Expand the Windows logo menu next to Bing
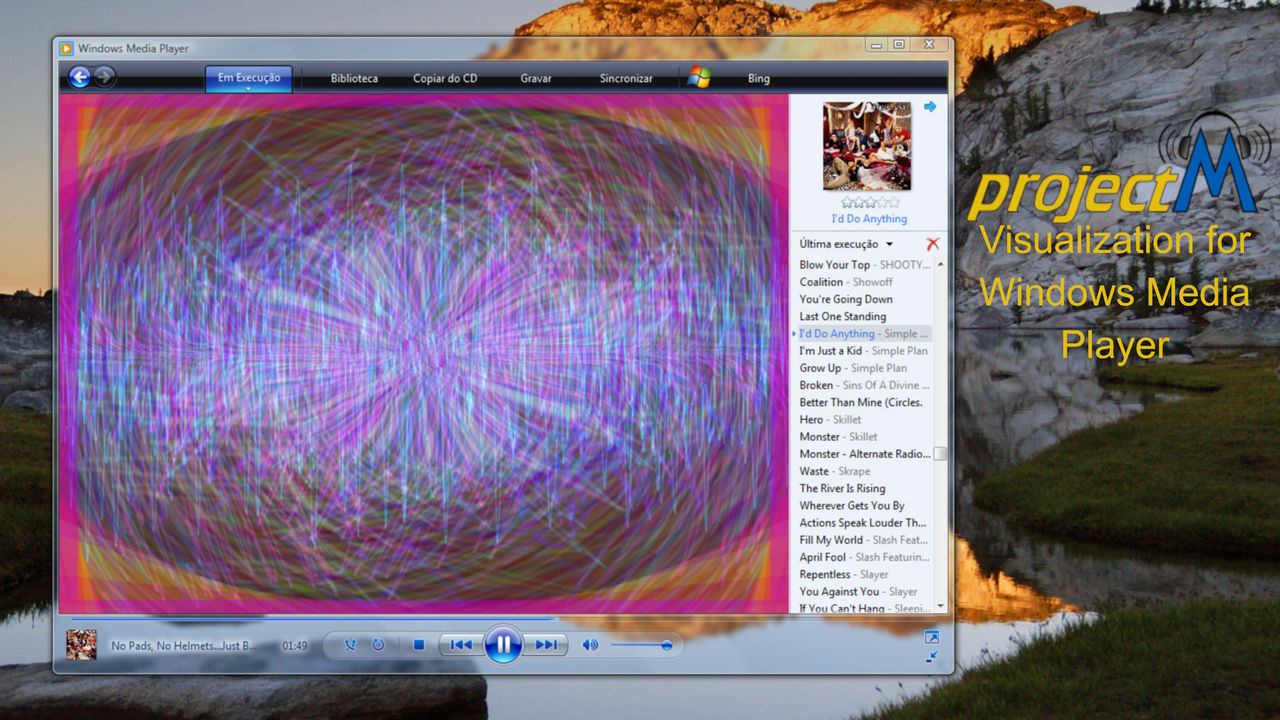The height and width of the screenshot is (720, 1280). pos(700,77)
